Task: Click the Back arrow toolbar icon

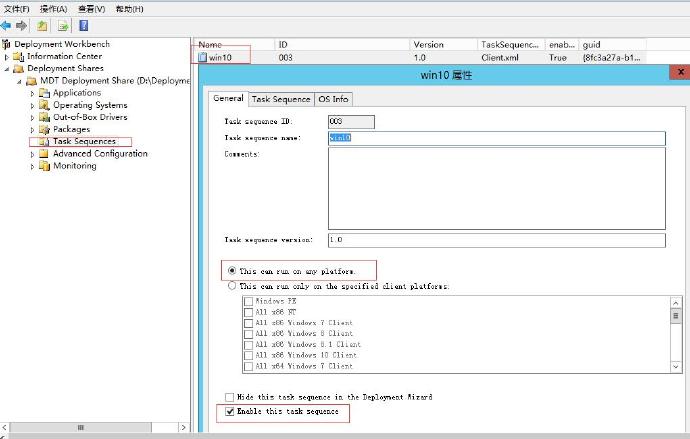Action: tap(6, 26)
